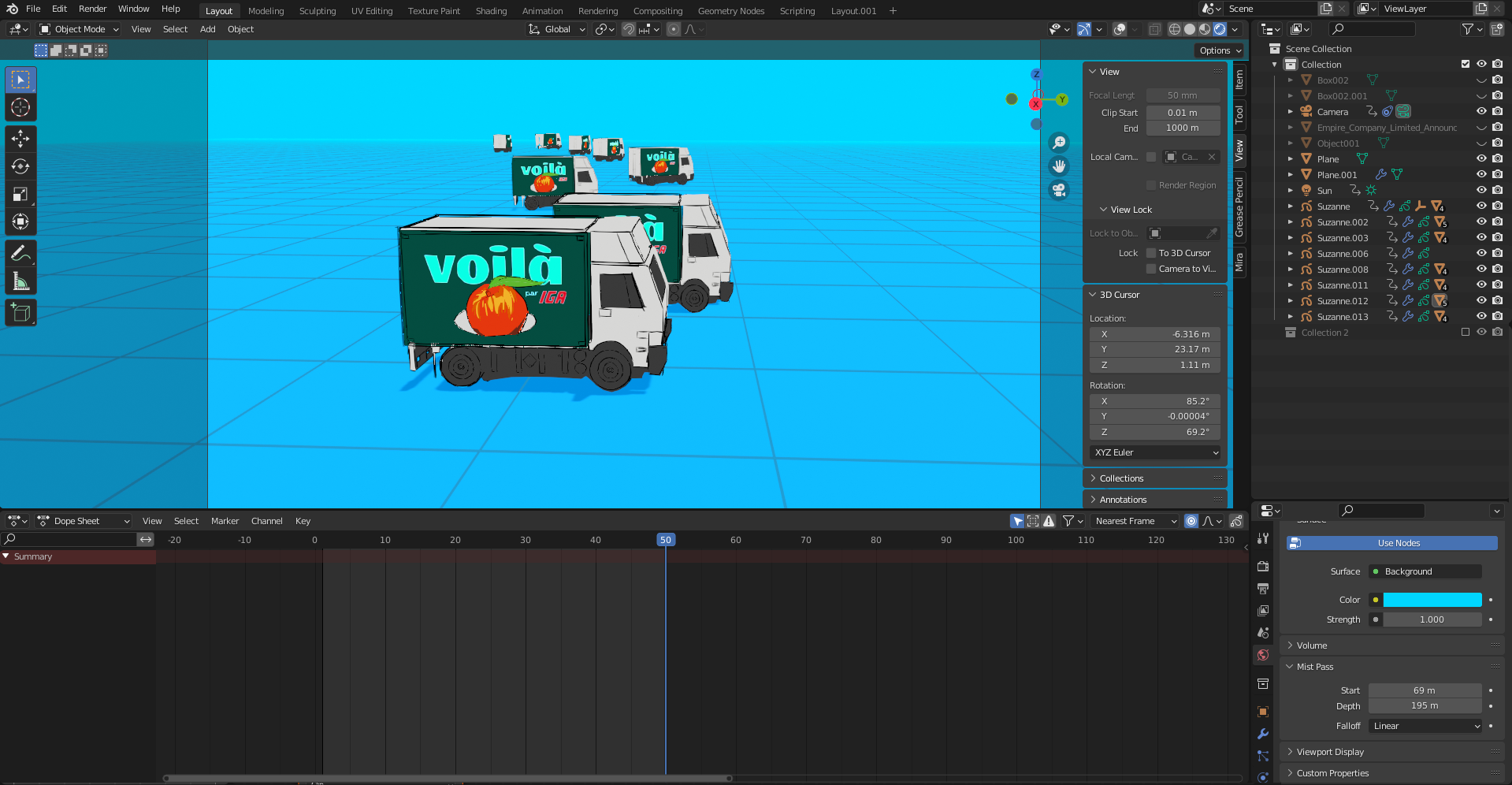Open the Object properties tab

(x=1263, y=712)
